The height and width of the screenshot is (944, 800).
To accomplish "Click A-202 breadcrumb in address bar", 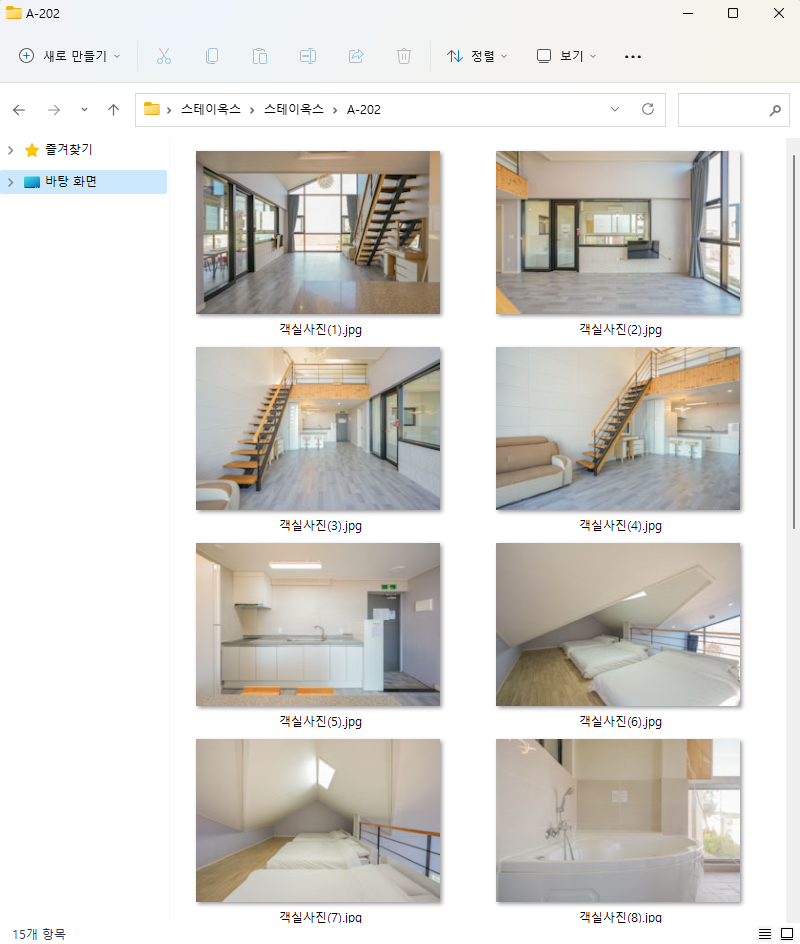I will (364, 110).
